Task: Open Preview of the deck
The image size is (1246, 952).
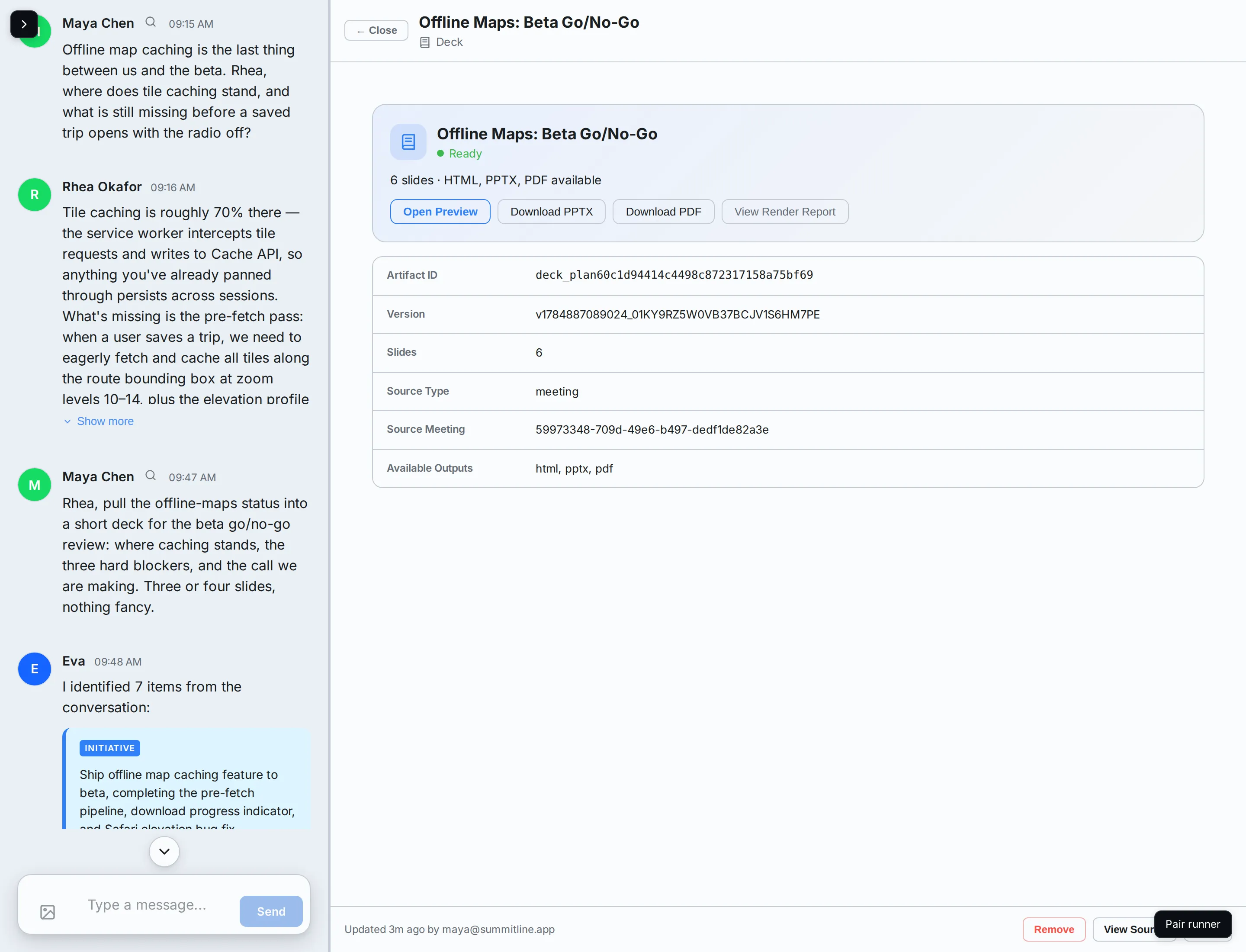Action: [x=440, y=211]
